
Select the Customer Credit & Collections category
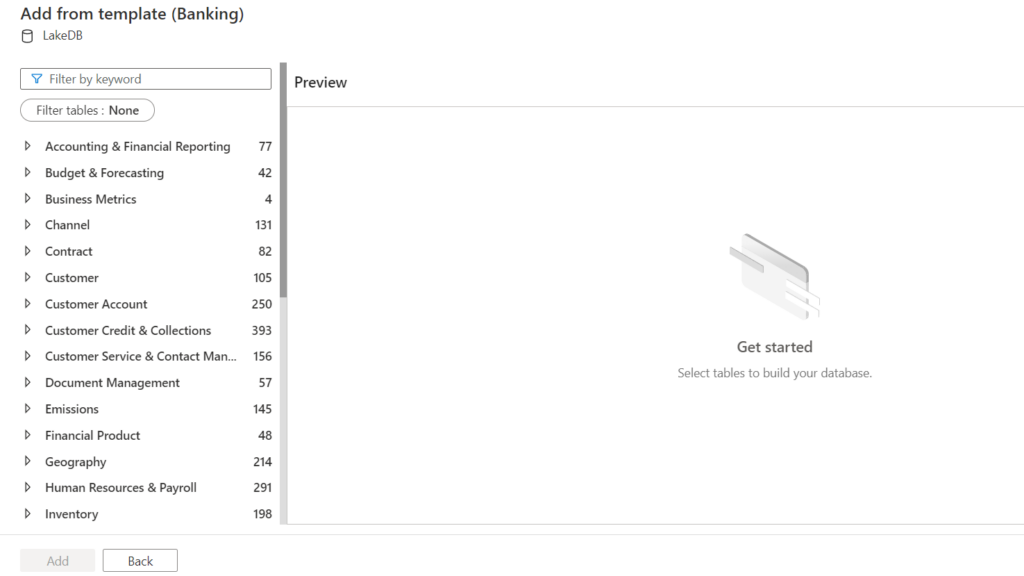(x=128, y=330)
